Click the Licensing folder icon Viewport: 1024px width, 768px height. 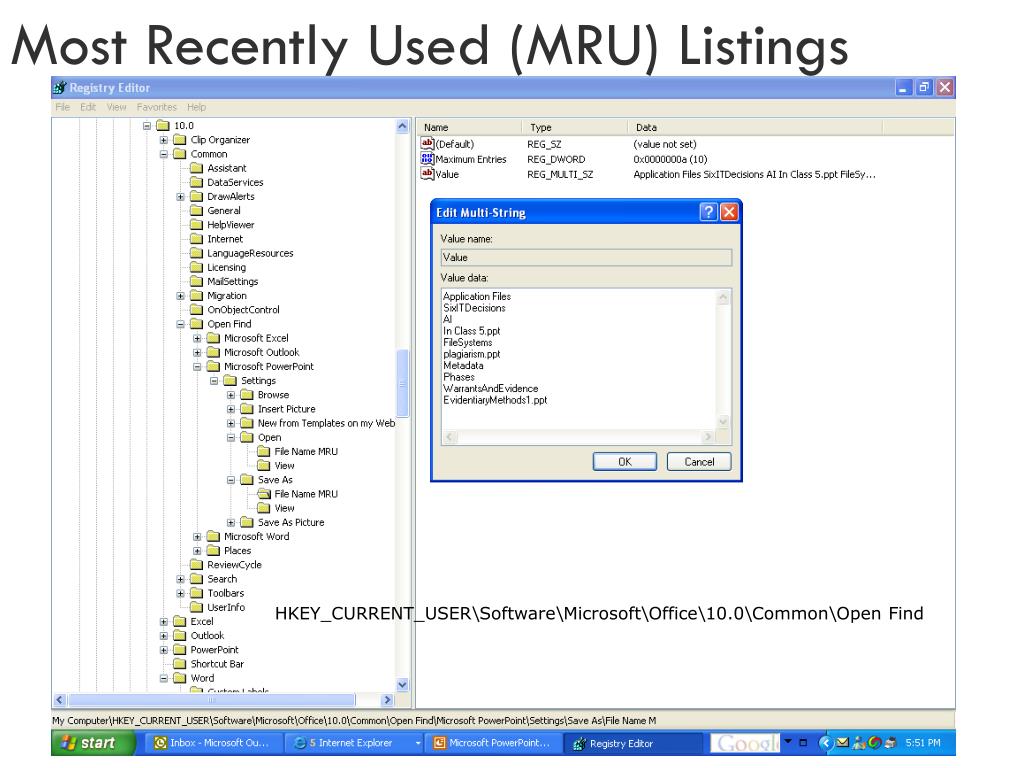(196, 267)
